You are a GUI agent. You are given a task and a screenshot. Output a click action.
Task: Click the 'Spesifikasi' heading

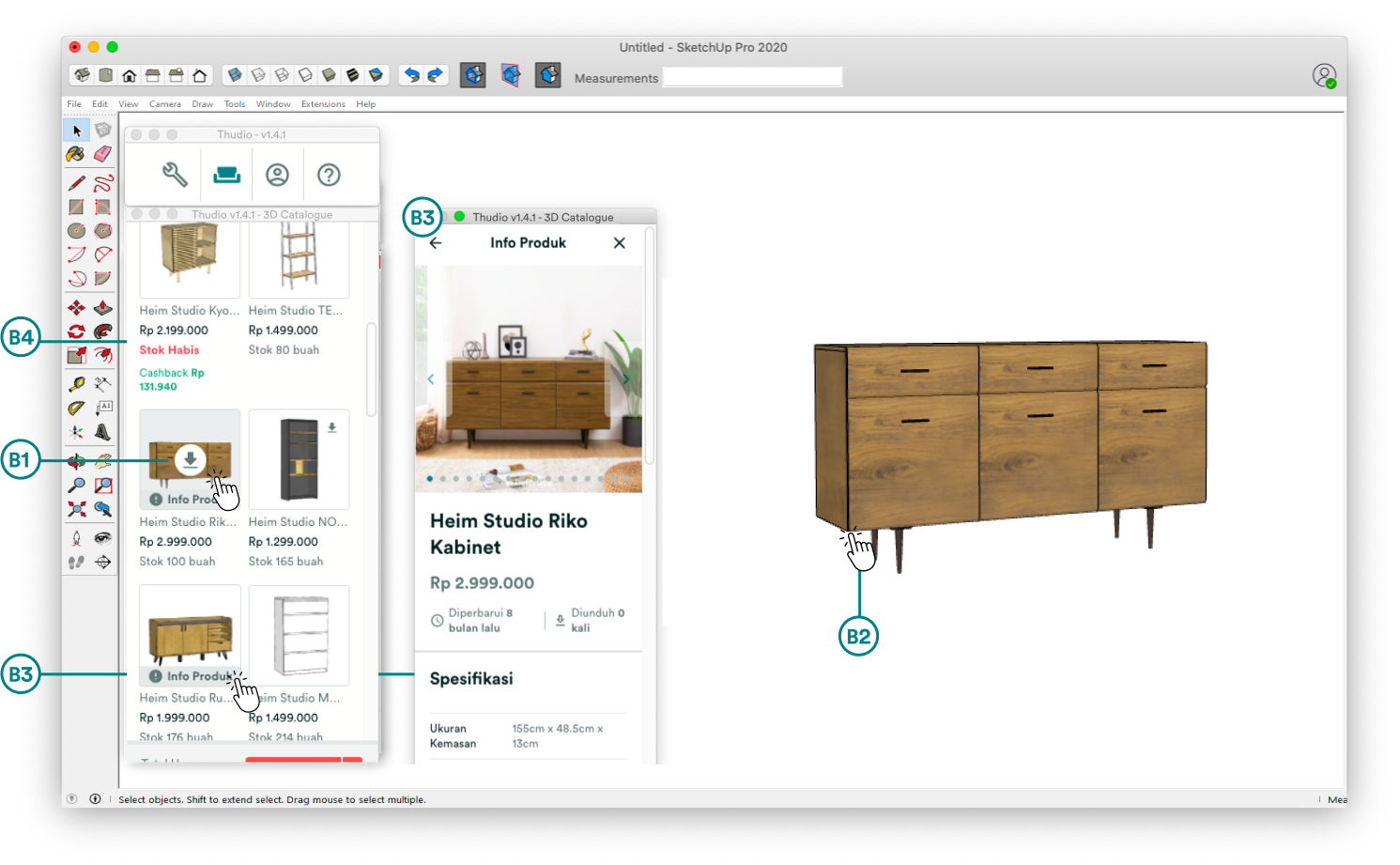pos(471,679)
